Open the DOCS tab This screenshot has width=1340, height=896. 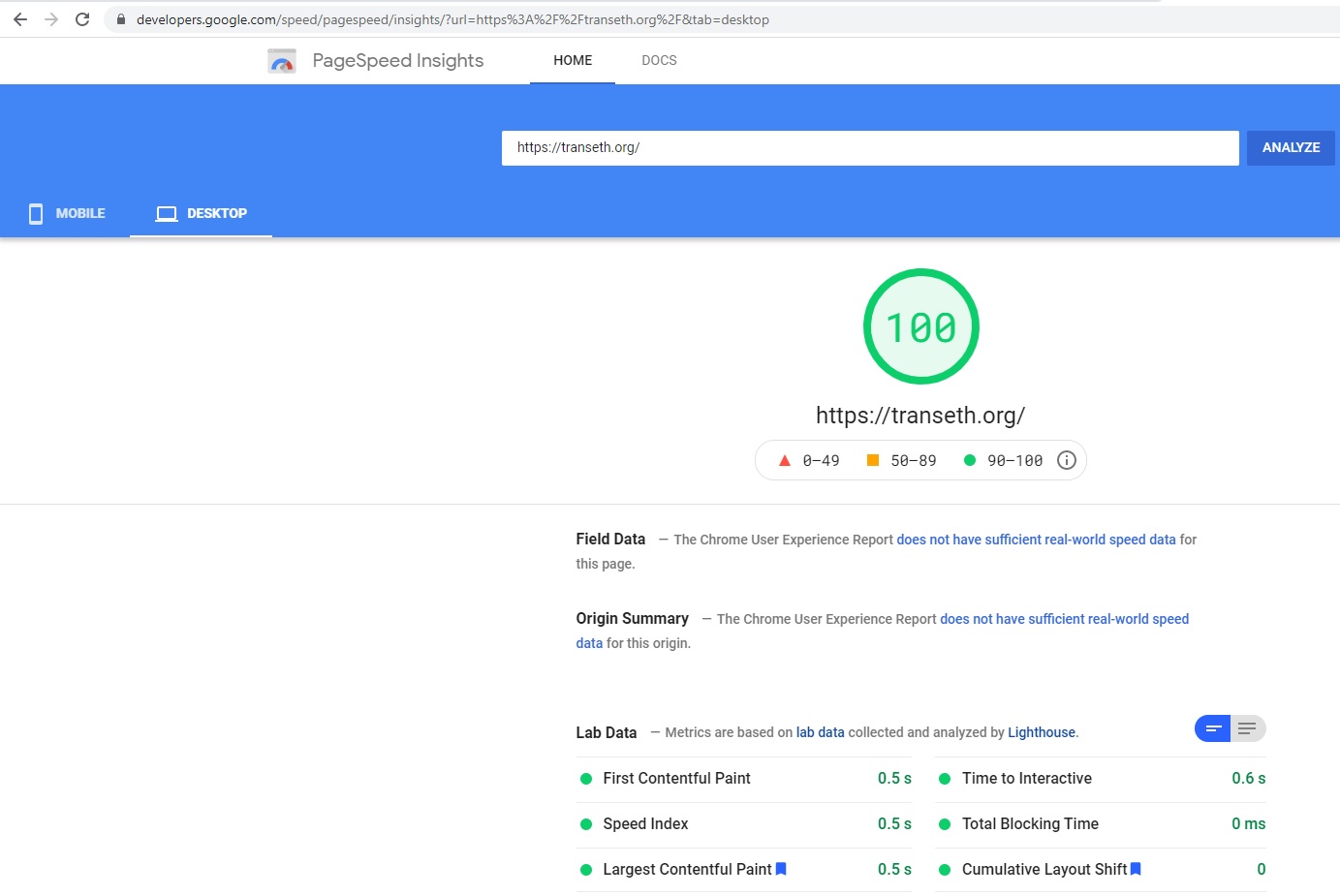659,60
